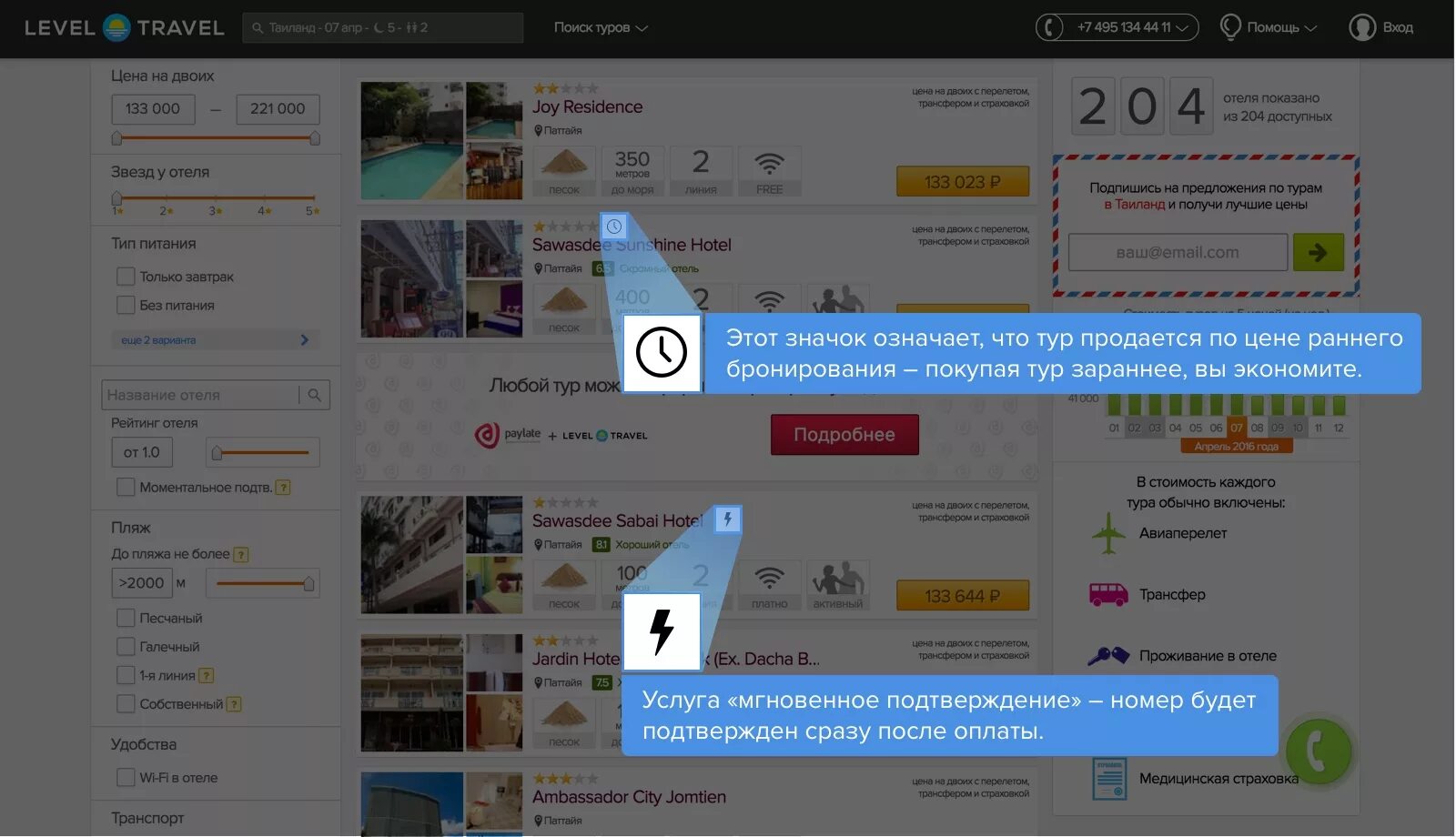Image resolution: width=1456 pixels, height=837 pixels.
Task: Click the red Подробнее button
Action: pos(844,435)
